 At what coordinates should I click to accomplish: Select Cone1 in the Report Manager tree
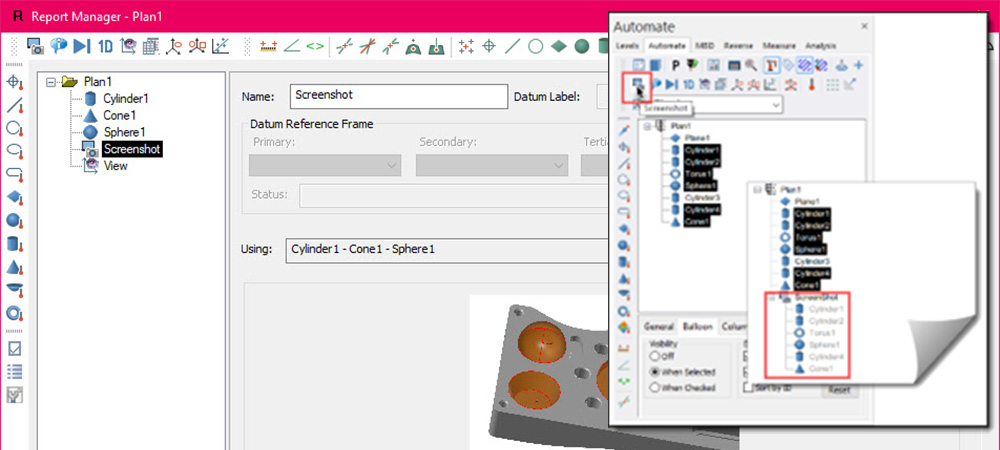point(119,115)
